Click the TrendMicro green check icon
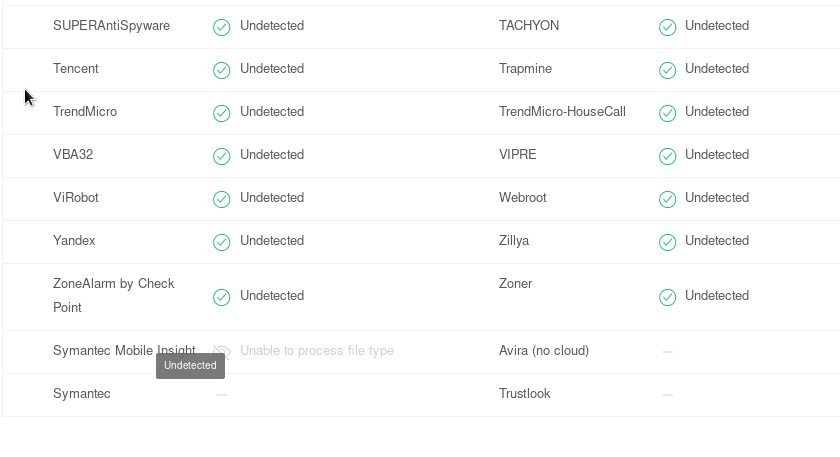 tap(221, 113)
